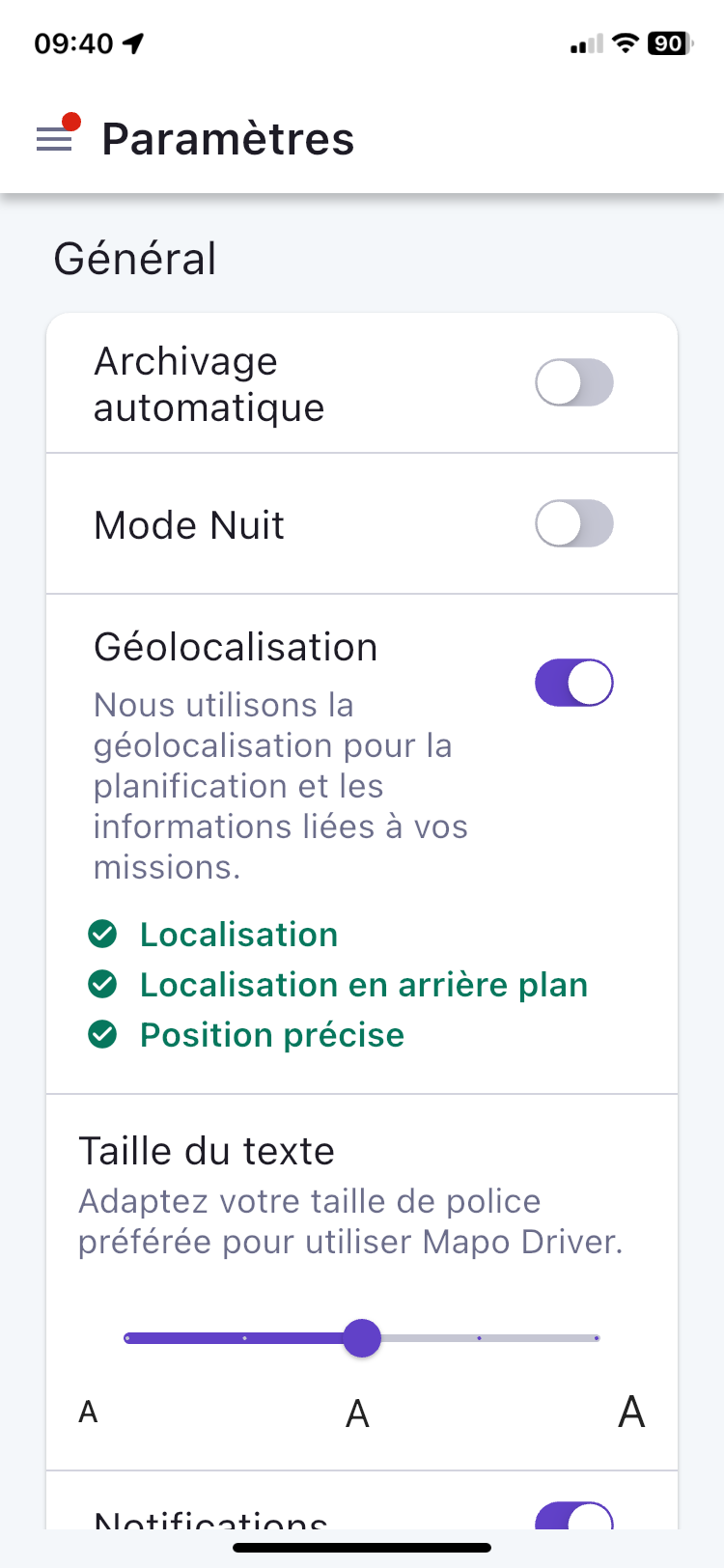Set the text size slider to the largest stop
724x1568 pixels.
(597, 1338)
